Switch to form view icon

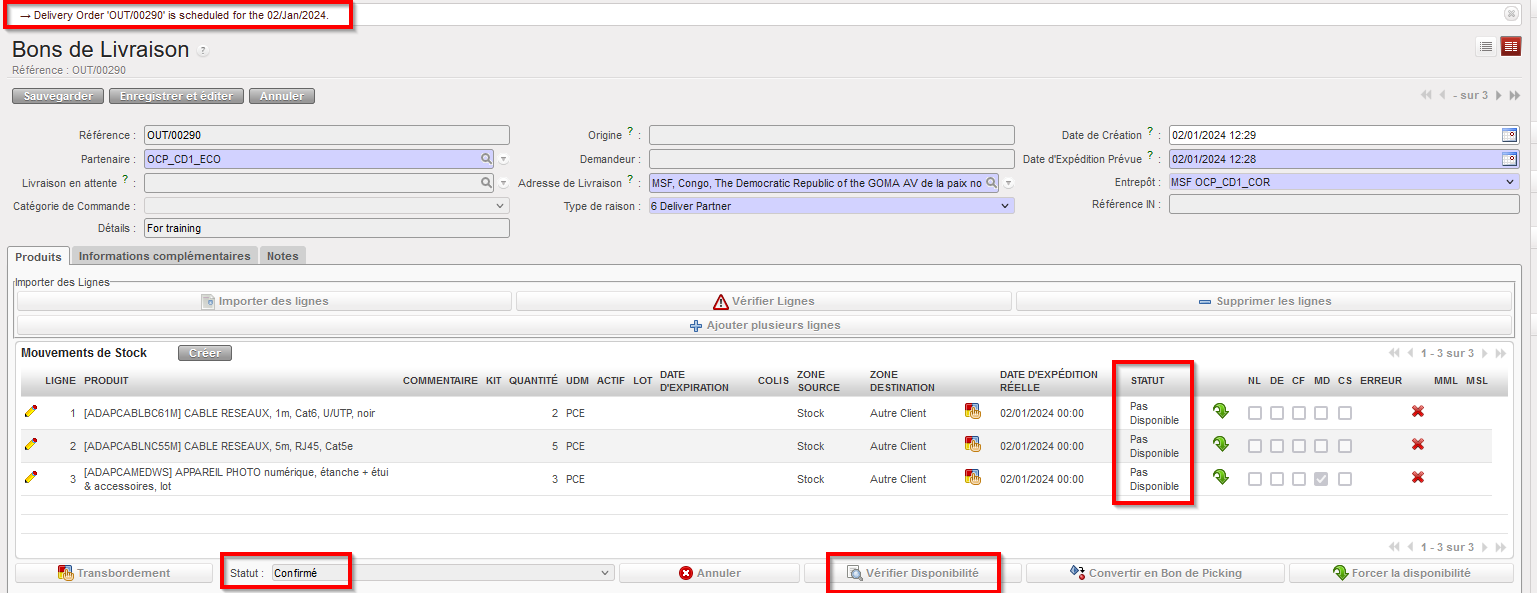click(1510, 46)
